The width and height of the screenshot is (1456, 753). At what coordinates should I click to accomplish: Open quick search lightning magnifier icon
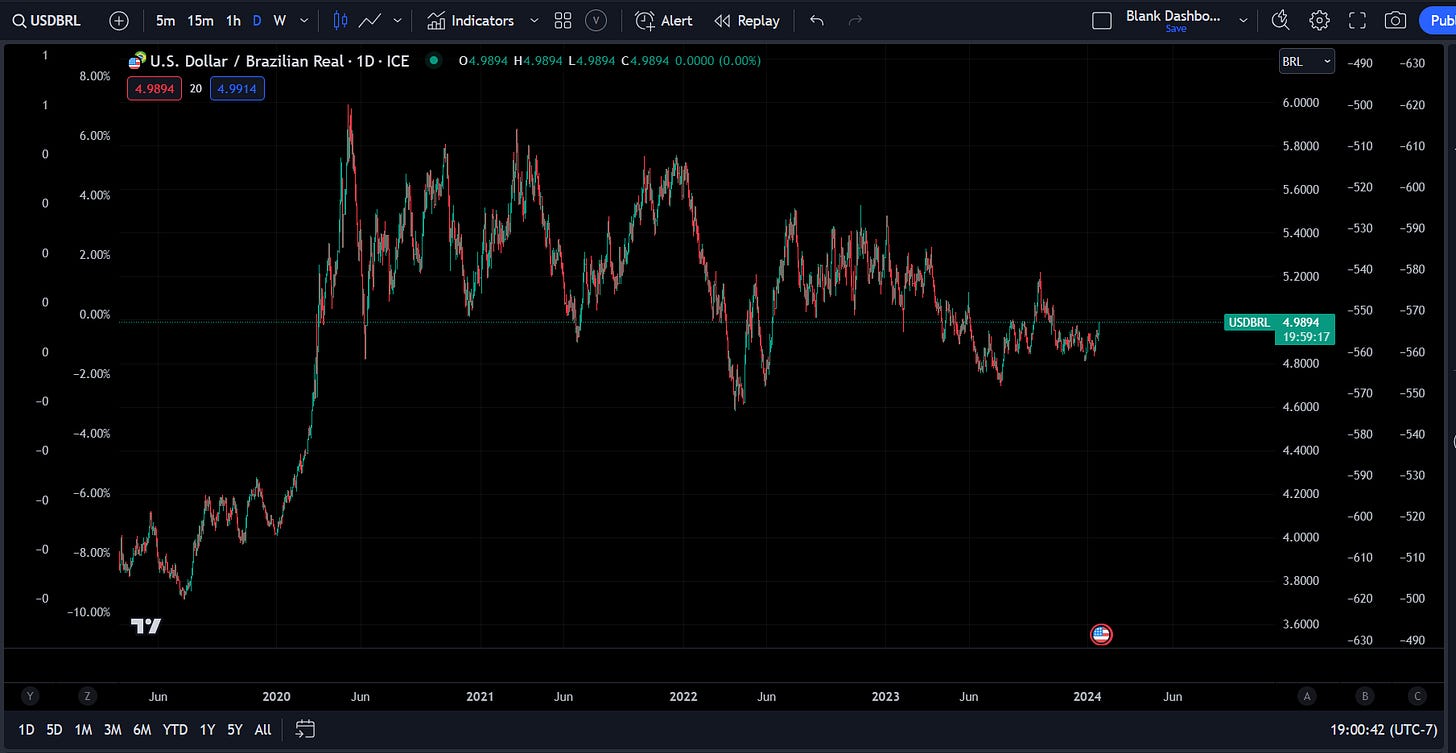[x=1280, y=20]
